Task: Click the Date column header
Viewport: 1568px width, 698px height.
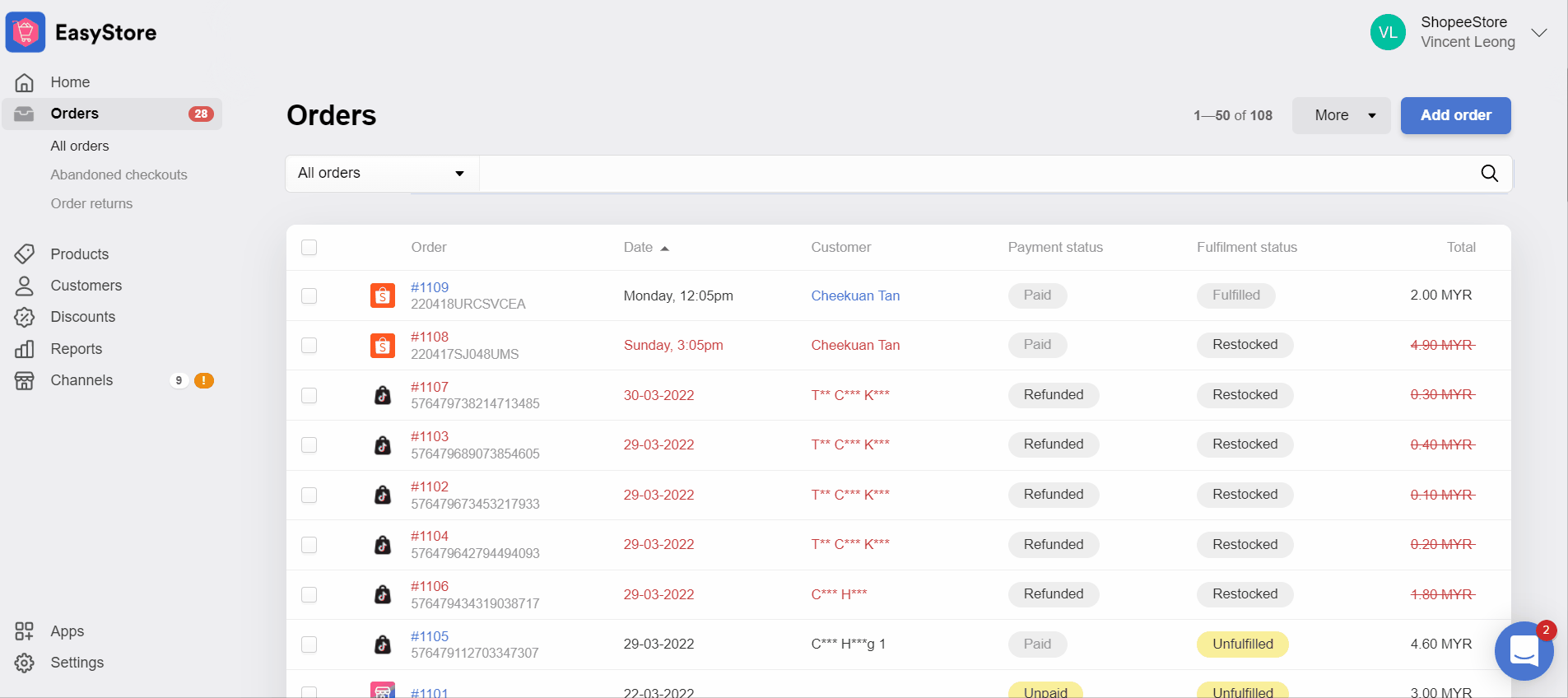Action: pyautogui.click(x=638, y=247)
